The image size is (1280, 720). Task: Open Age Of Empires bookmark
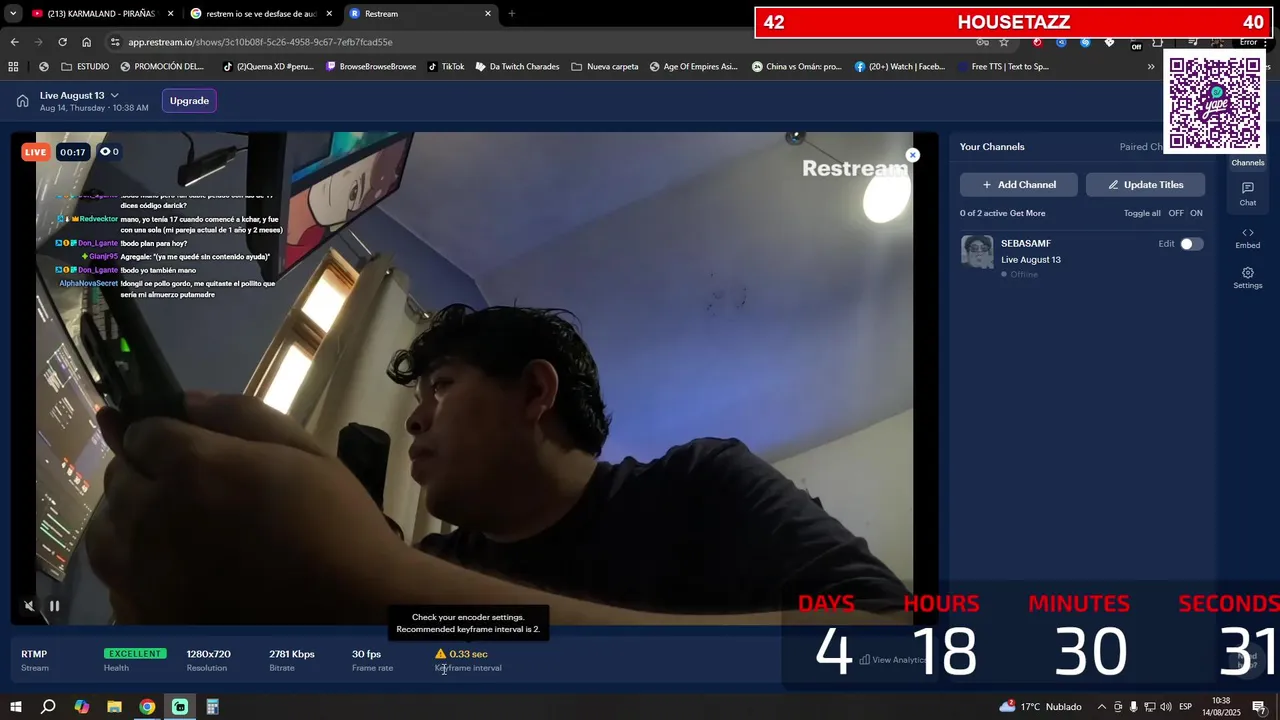(693, 67)
